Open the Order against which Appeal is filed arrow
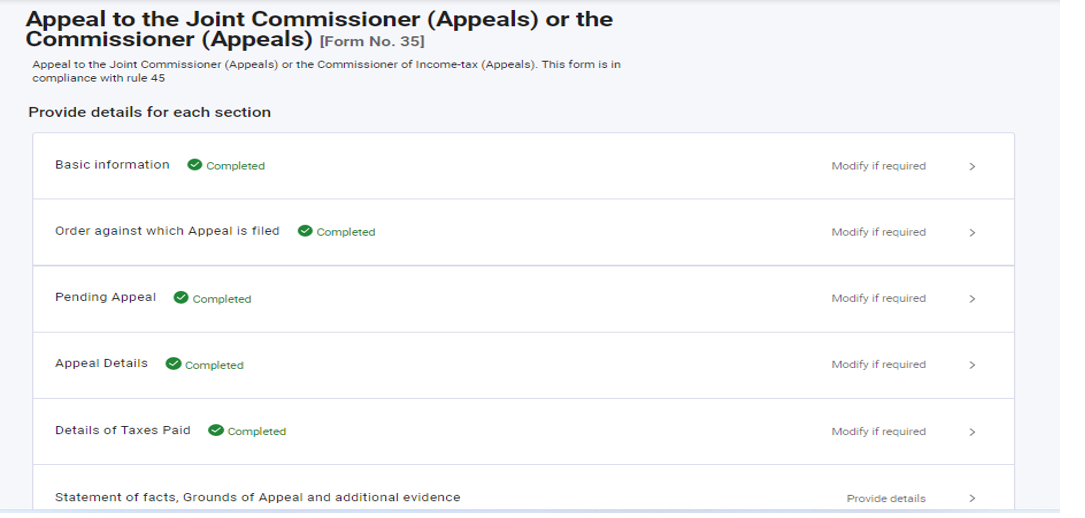The width and height of the screenshot is (1085, 518). (972, 233)
